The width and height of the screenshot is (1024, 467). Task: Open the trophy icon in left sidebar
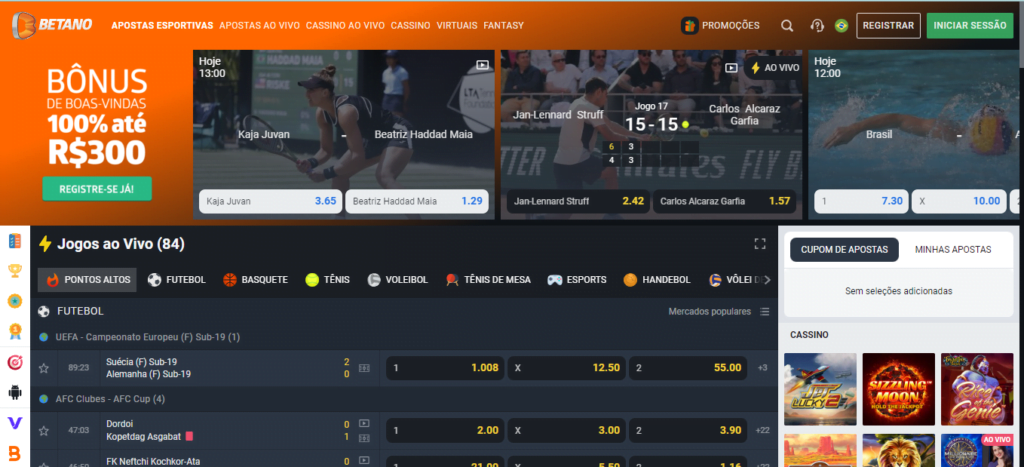click(14, 270)
